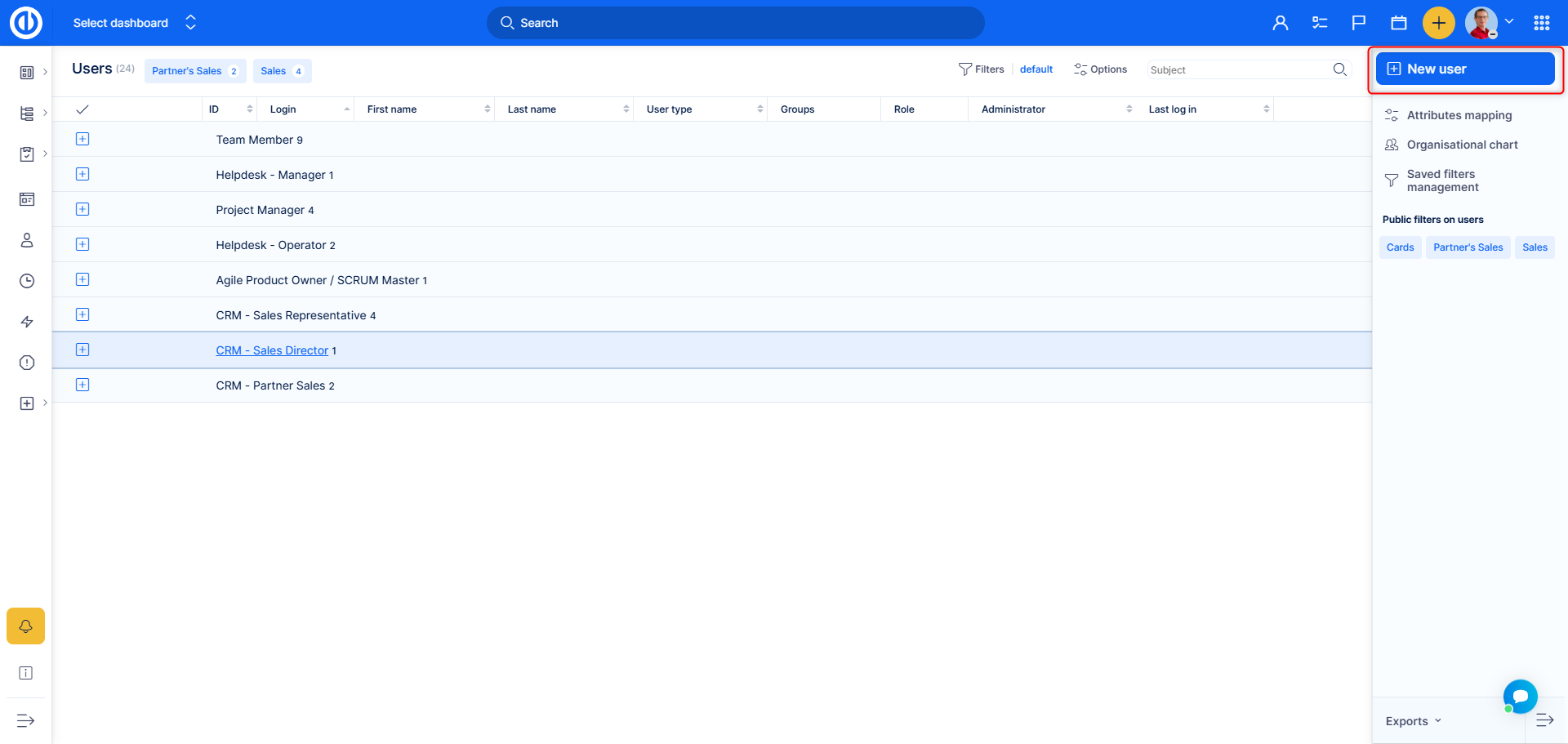Select the Partner's Sales filter tab

[x=194, y=71]
